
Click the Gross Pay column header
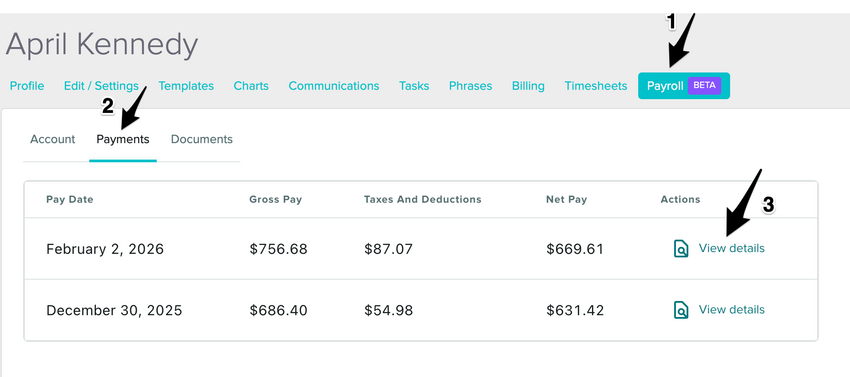275,200
